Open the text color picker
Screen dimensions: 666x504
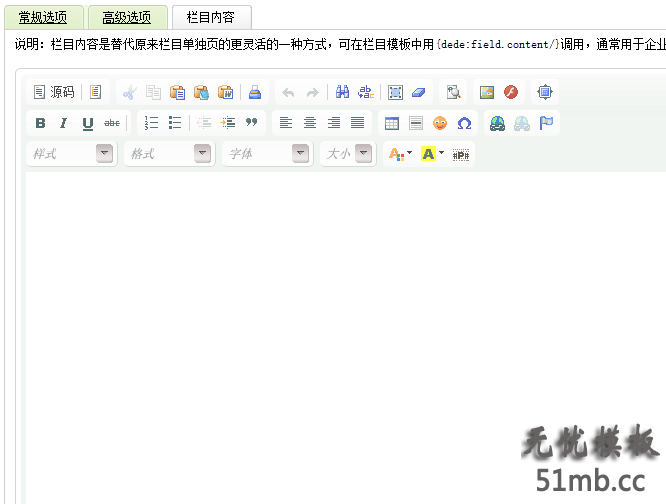pos(400,154)
